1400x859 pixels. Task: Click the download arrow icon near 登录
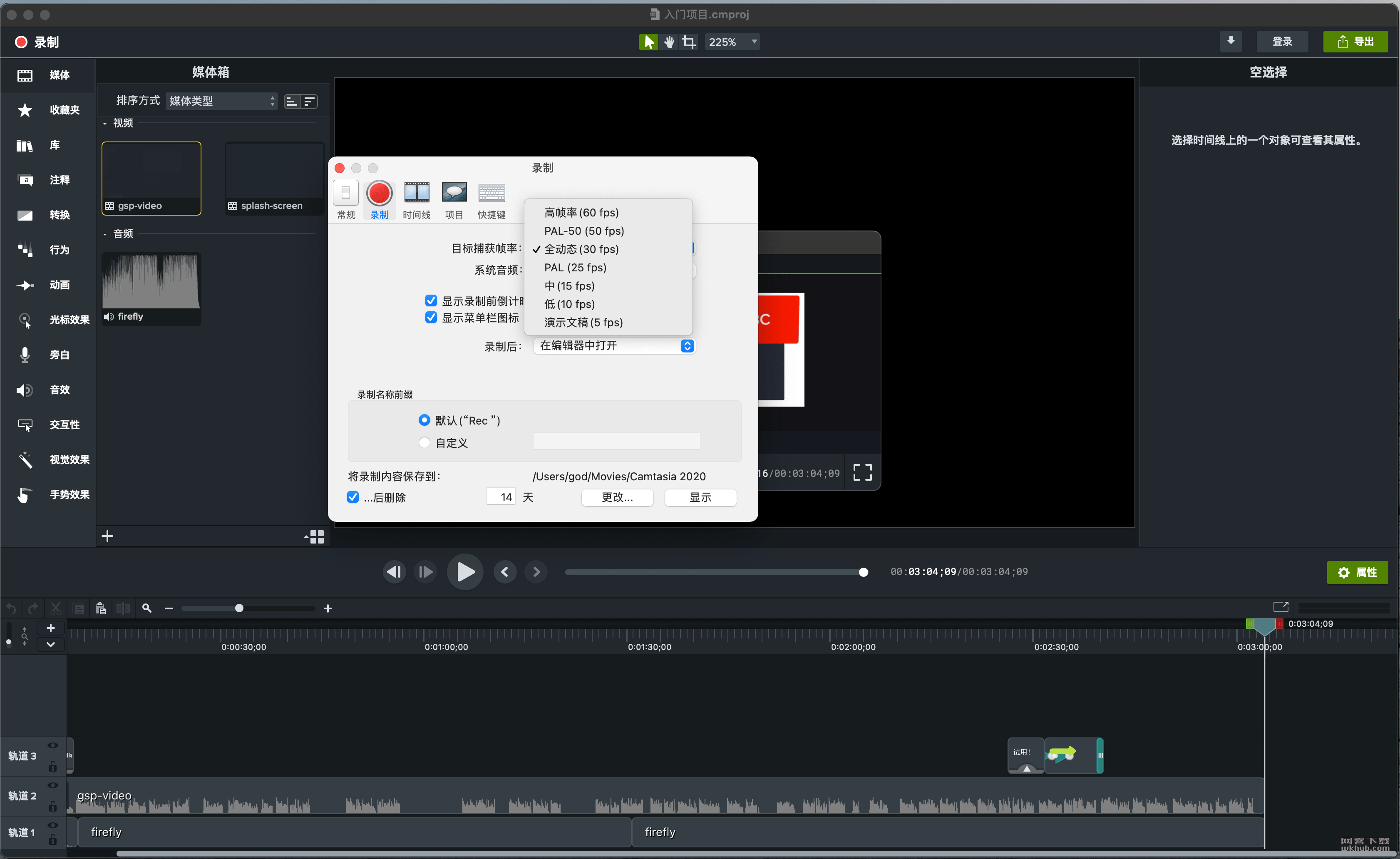[x=1230, y=41]
